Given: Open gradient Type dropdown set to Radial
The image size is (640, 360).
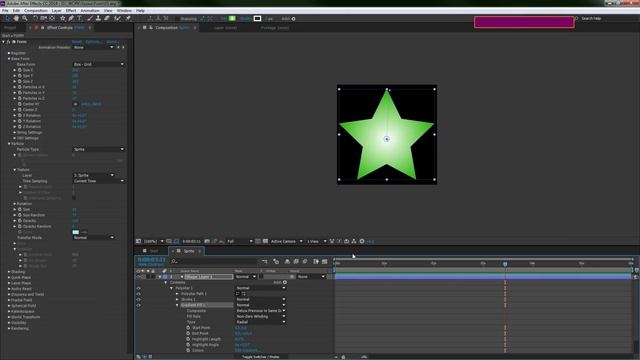Looking at the screenshot, I should click(260, 322).
